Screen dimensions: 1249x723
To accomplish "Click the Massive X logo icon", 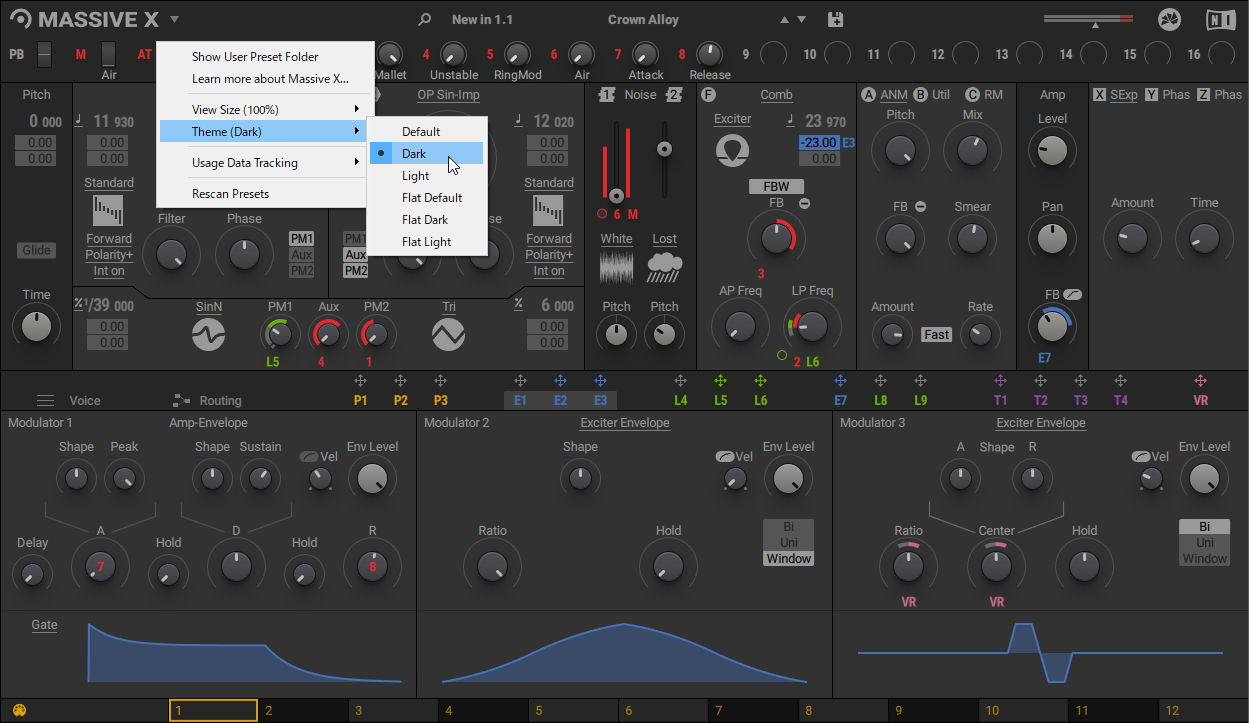I will coord(20,19).
